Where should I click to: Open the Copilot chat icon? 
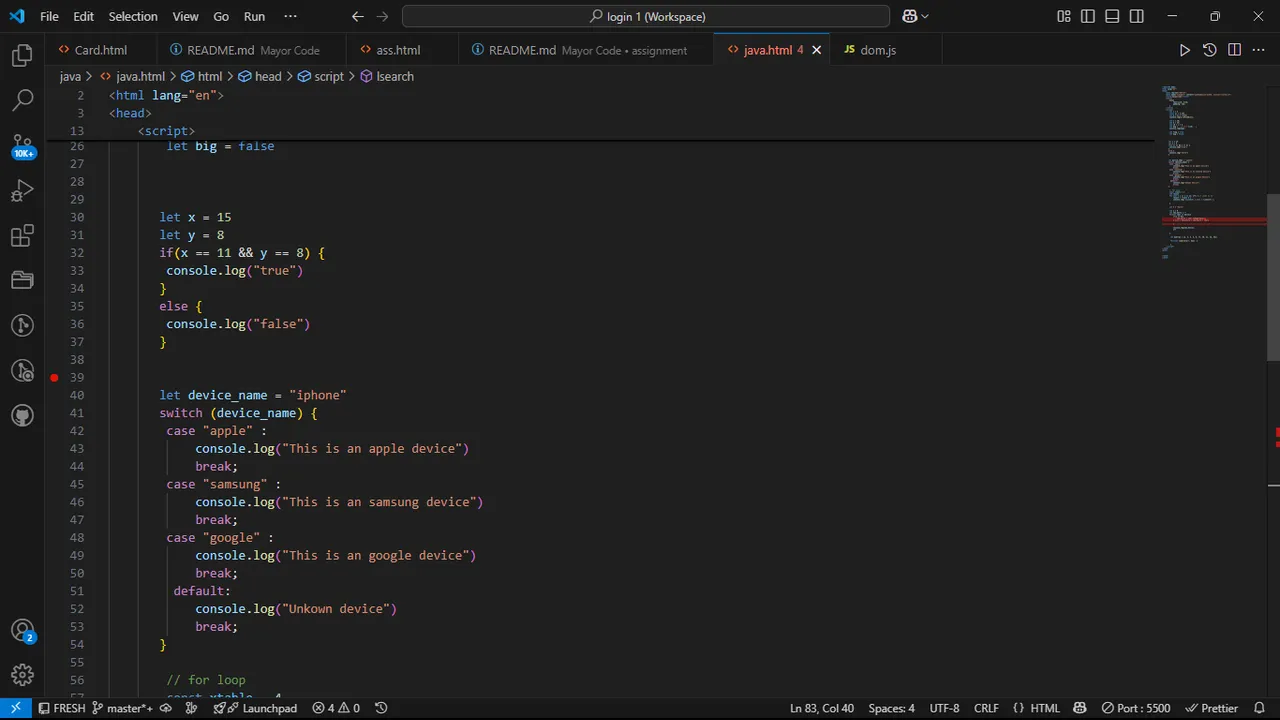click(x=909, y=16)
